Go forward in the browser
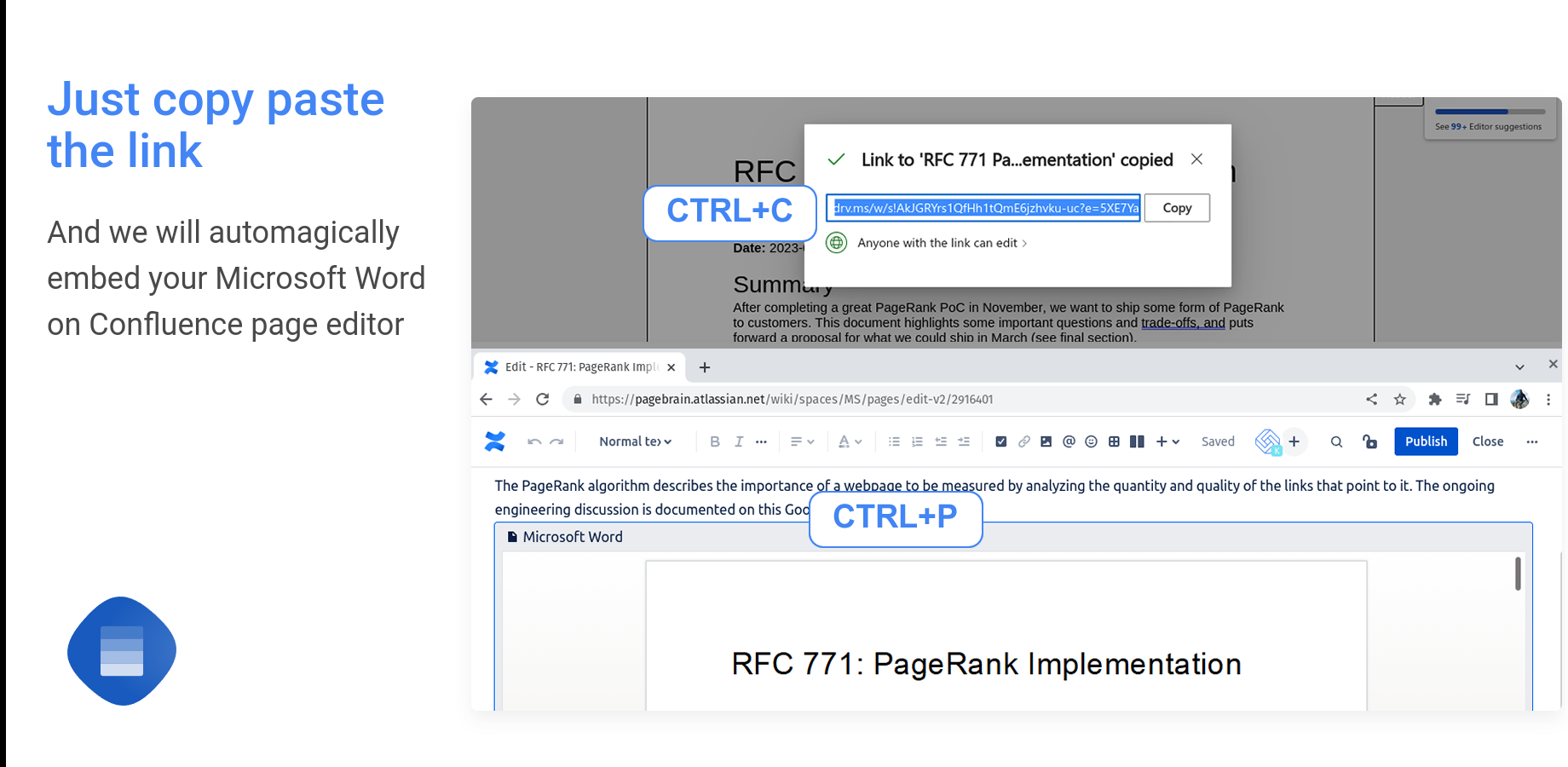This screenshot has width=1568, height=767. [514, 399]
